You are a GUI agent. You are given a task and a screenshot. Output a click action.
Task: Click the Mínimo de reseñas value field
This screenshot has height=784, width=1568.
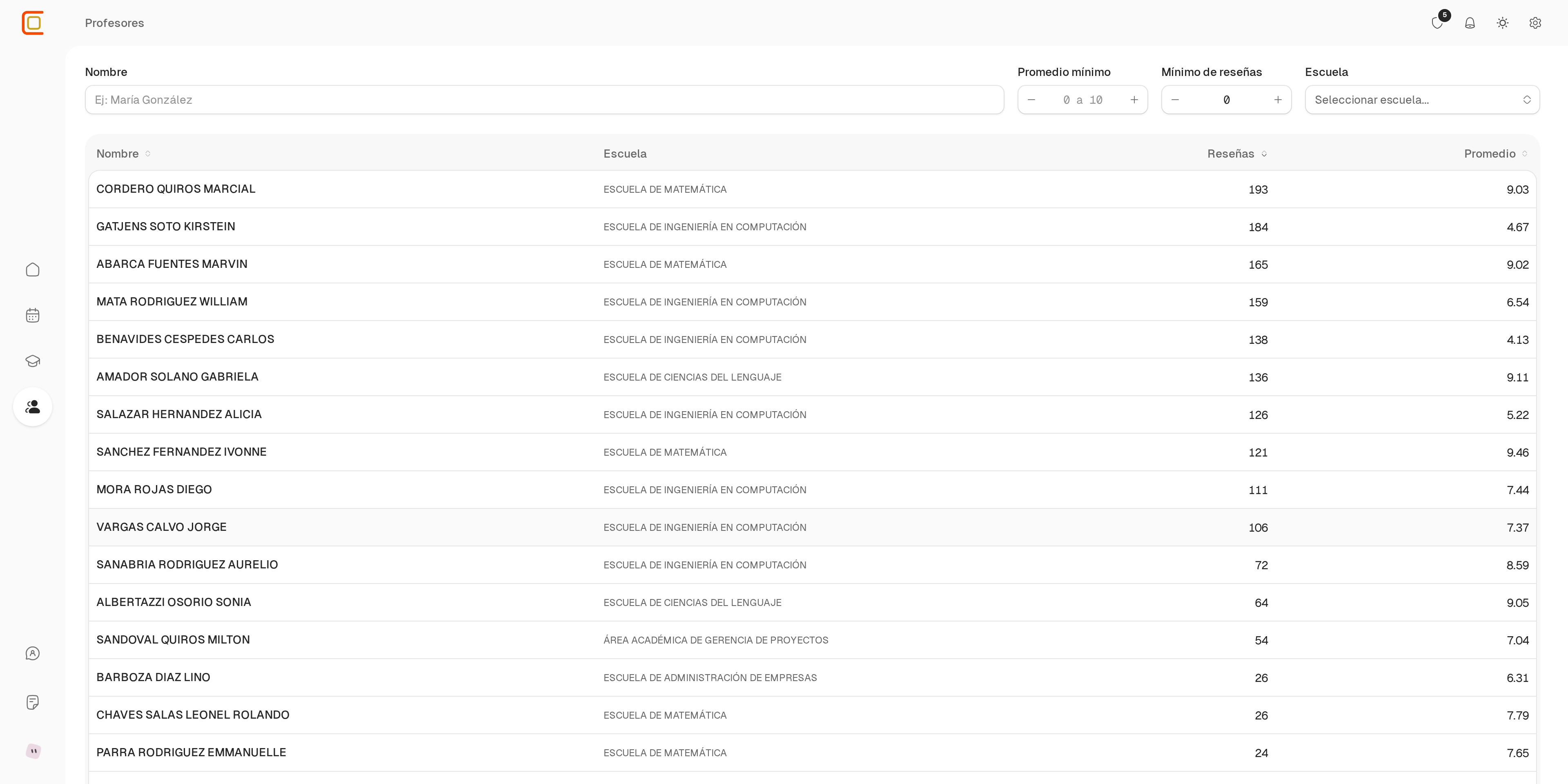point(1227,100)
